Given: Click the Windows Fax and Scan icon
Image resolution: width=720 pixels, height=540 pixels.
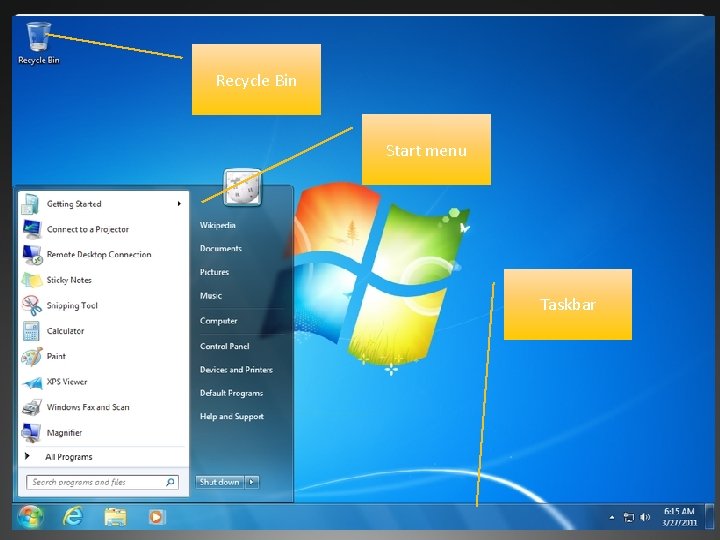Looking at the screenshot, I should (32, 407).
